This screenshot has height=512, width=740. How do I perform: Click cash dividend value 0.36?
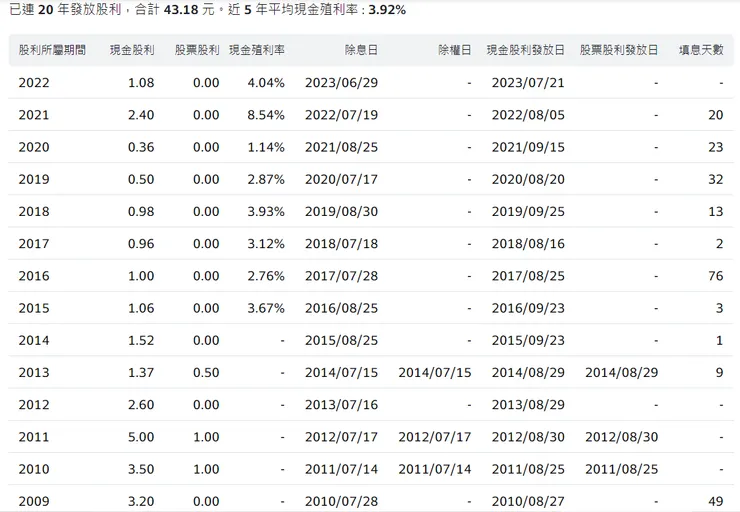(x=141, y=147)
